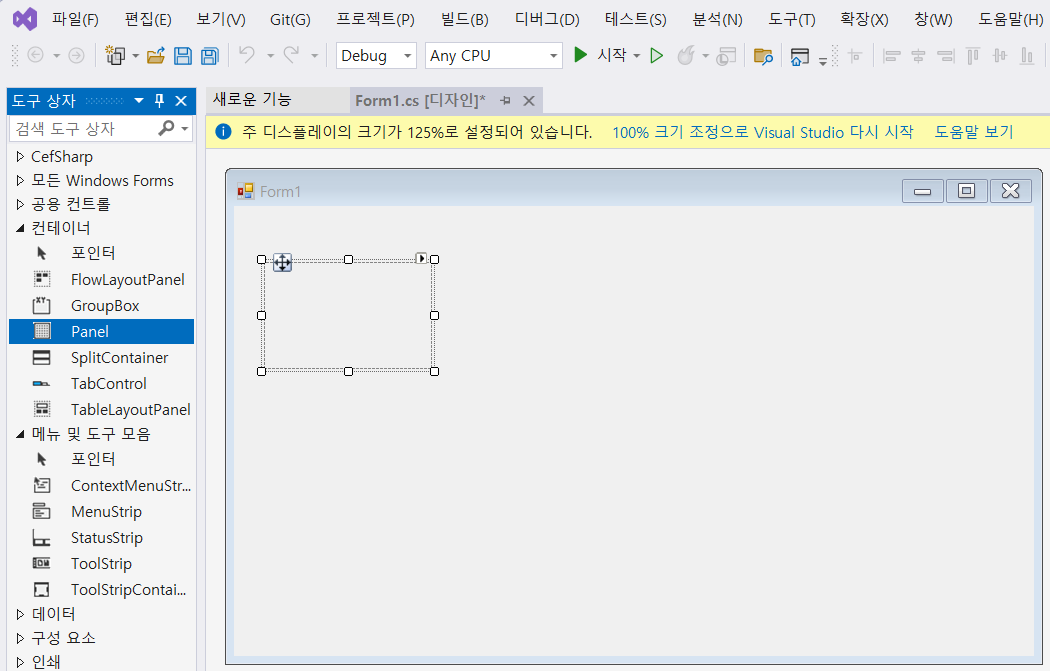Switch to the 새로운 기능 tab
1050x671 pixels.
252,100
